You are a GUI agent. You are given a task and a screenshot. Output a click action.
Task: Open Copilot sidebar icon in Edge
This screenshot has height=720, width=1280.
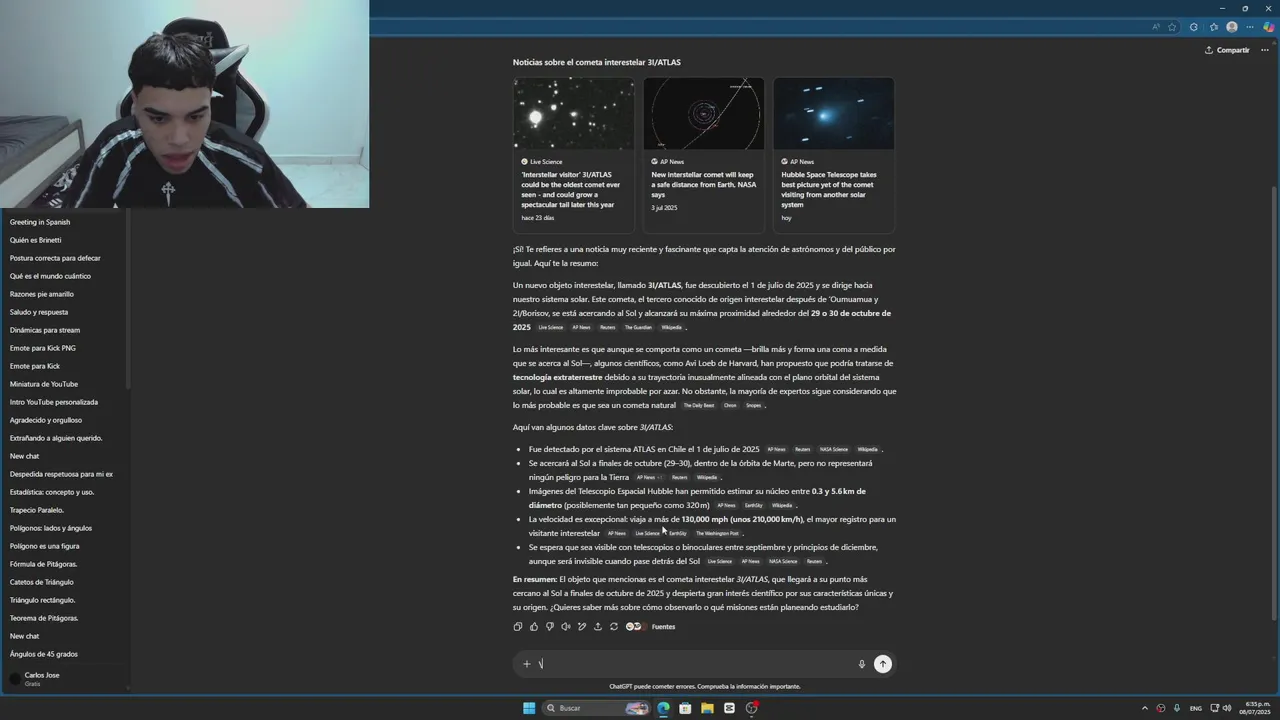pyautogui.click(x=1268, y=27)
